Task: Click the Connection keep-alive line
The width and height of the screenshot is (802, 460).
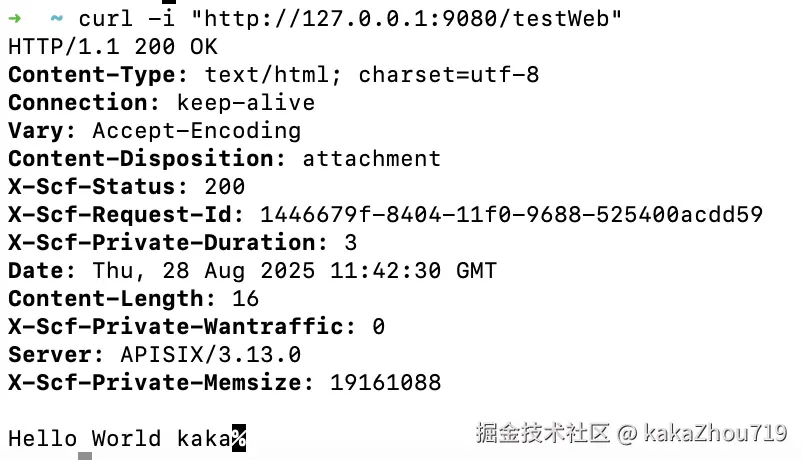Action: pos(160,103)
